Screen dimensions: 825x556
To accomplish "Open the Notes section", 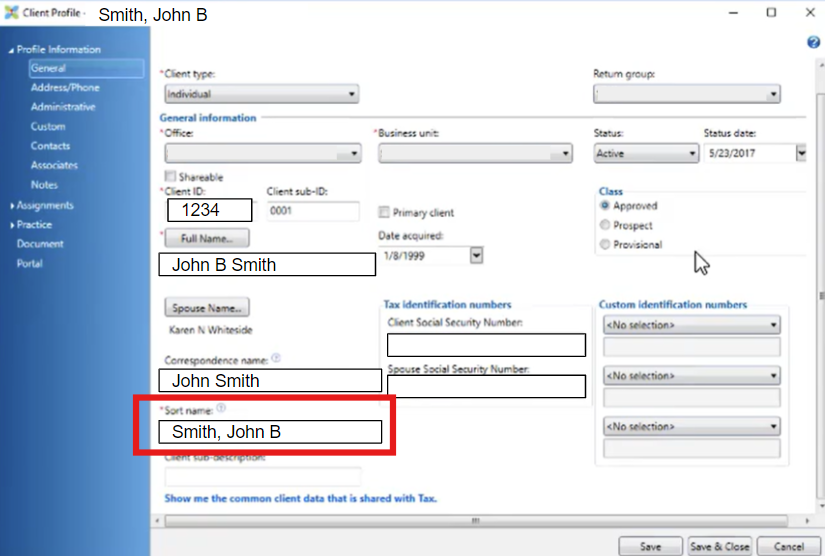I will pyautogui.click(x=44, y=185).
